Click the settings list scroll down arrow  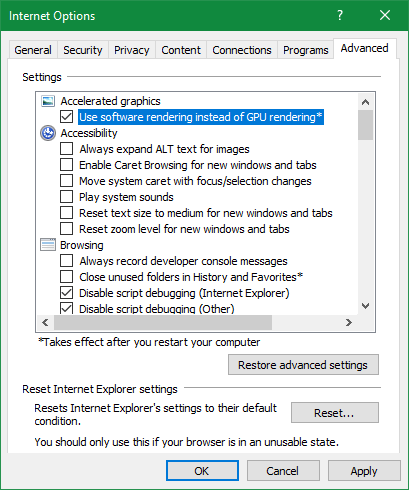366,306
